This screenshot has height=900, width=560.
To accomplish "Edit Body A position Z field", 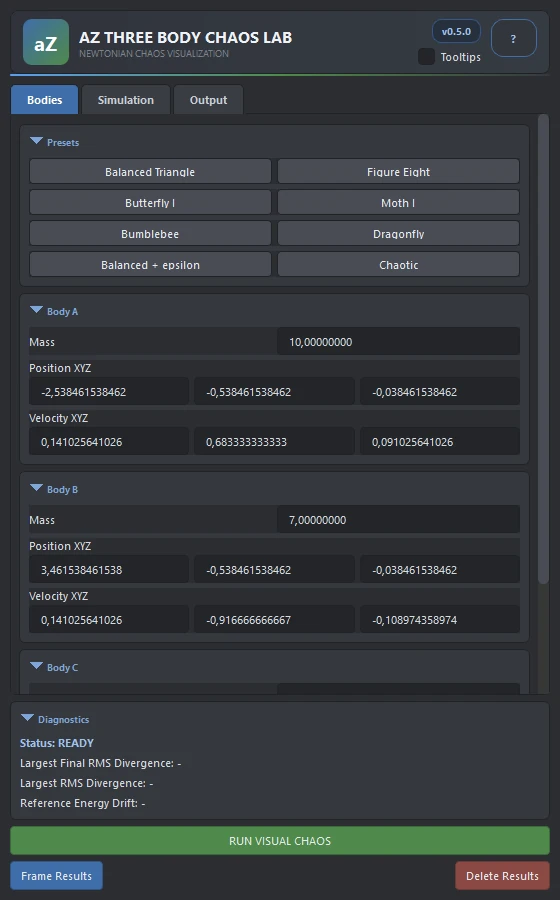I will coord(440,391).
